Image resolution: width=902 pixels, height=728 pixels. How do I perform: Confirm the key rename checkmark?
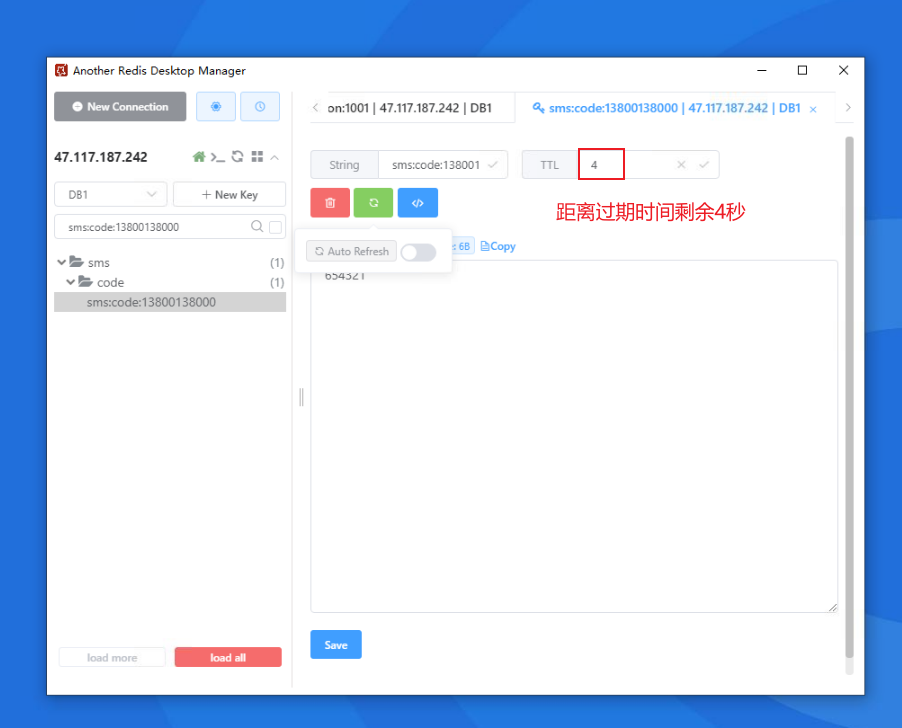coord(493,165)
